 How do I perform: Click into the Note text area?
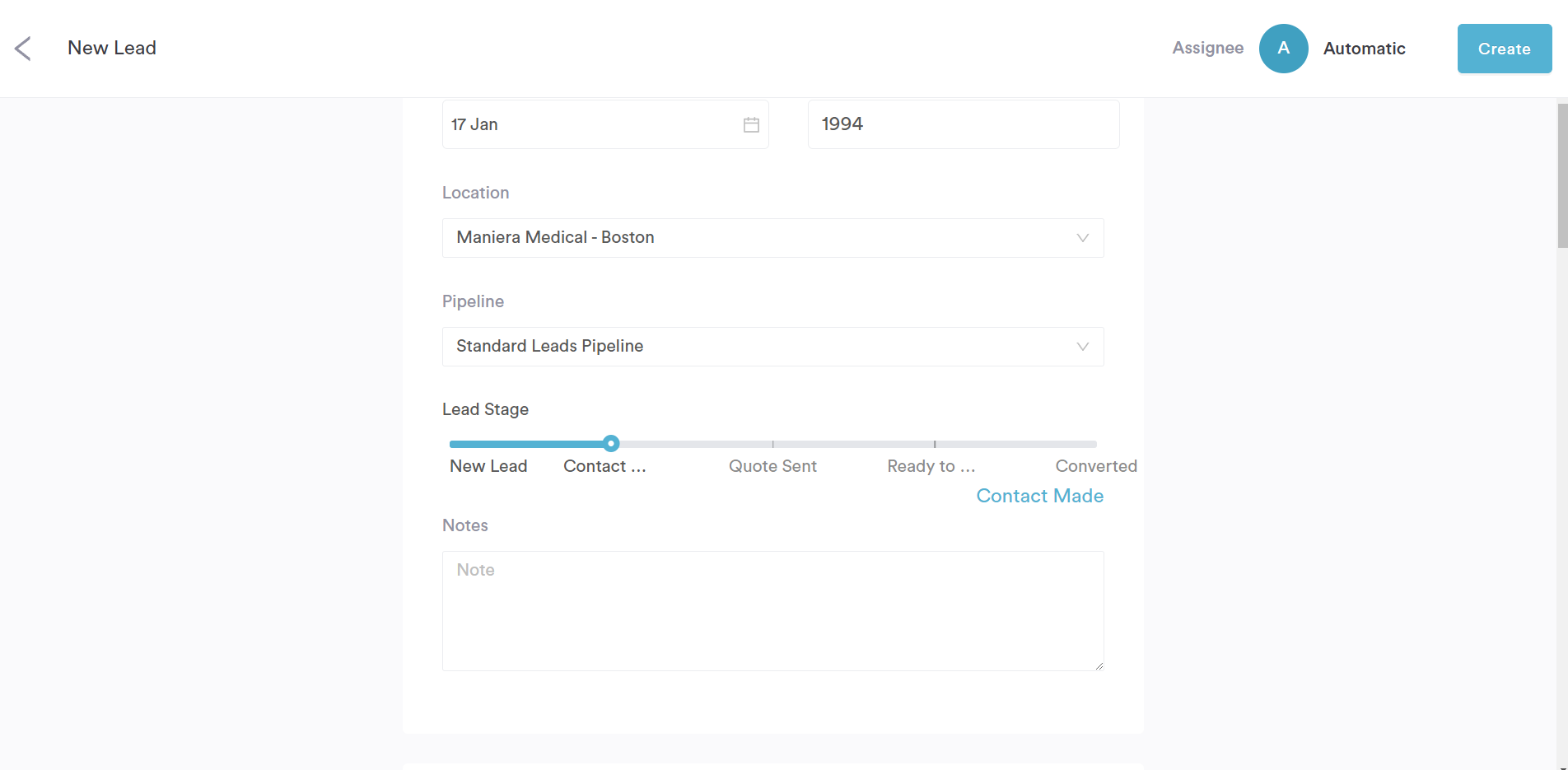772,611
